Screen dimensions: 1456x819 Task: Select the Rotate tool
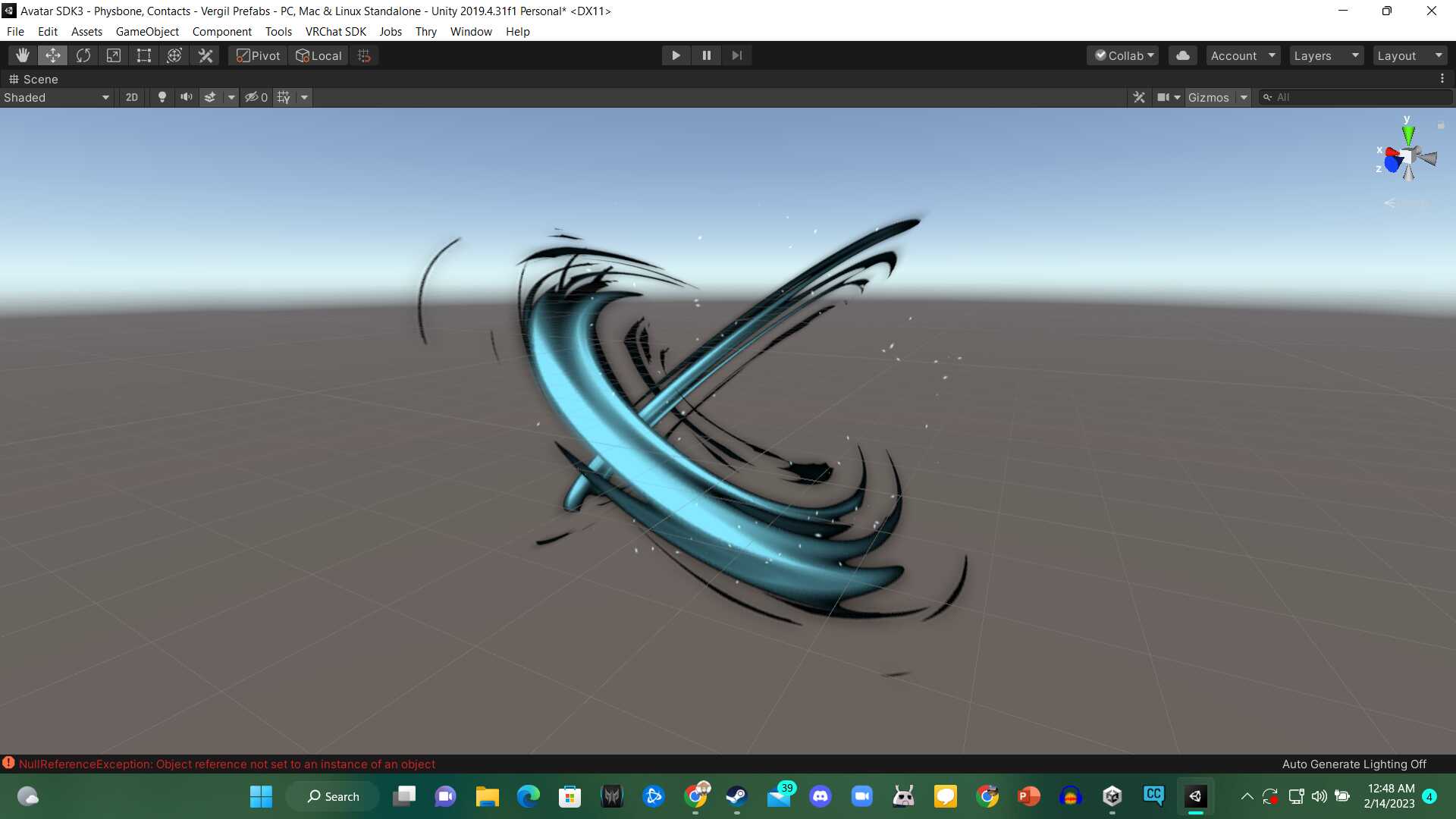click(x=83, y=55)
